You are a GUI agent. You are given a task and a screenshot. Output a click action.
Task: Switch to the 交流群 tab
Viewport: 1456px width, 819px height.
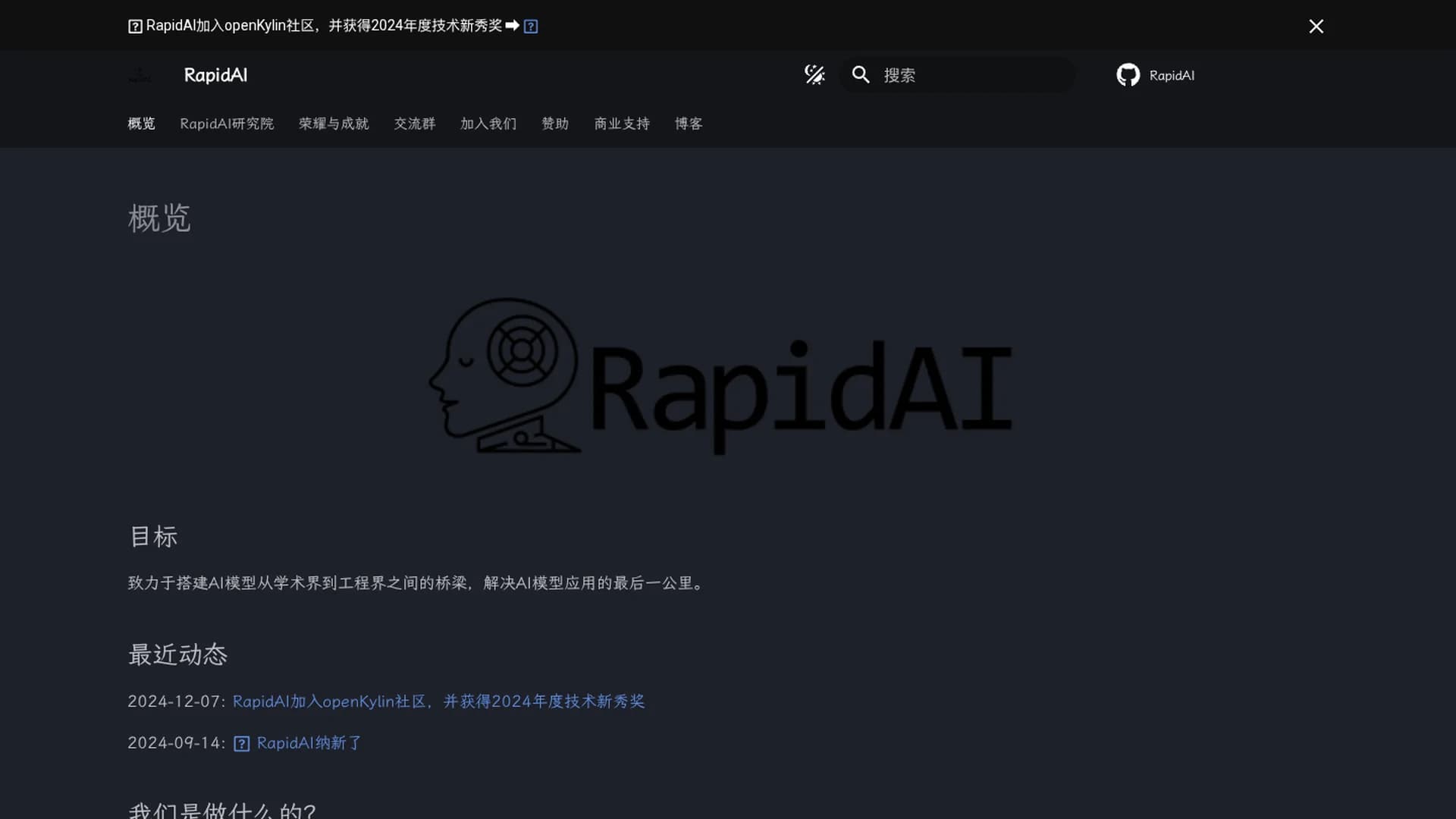point(415,124)
